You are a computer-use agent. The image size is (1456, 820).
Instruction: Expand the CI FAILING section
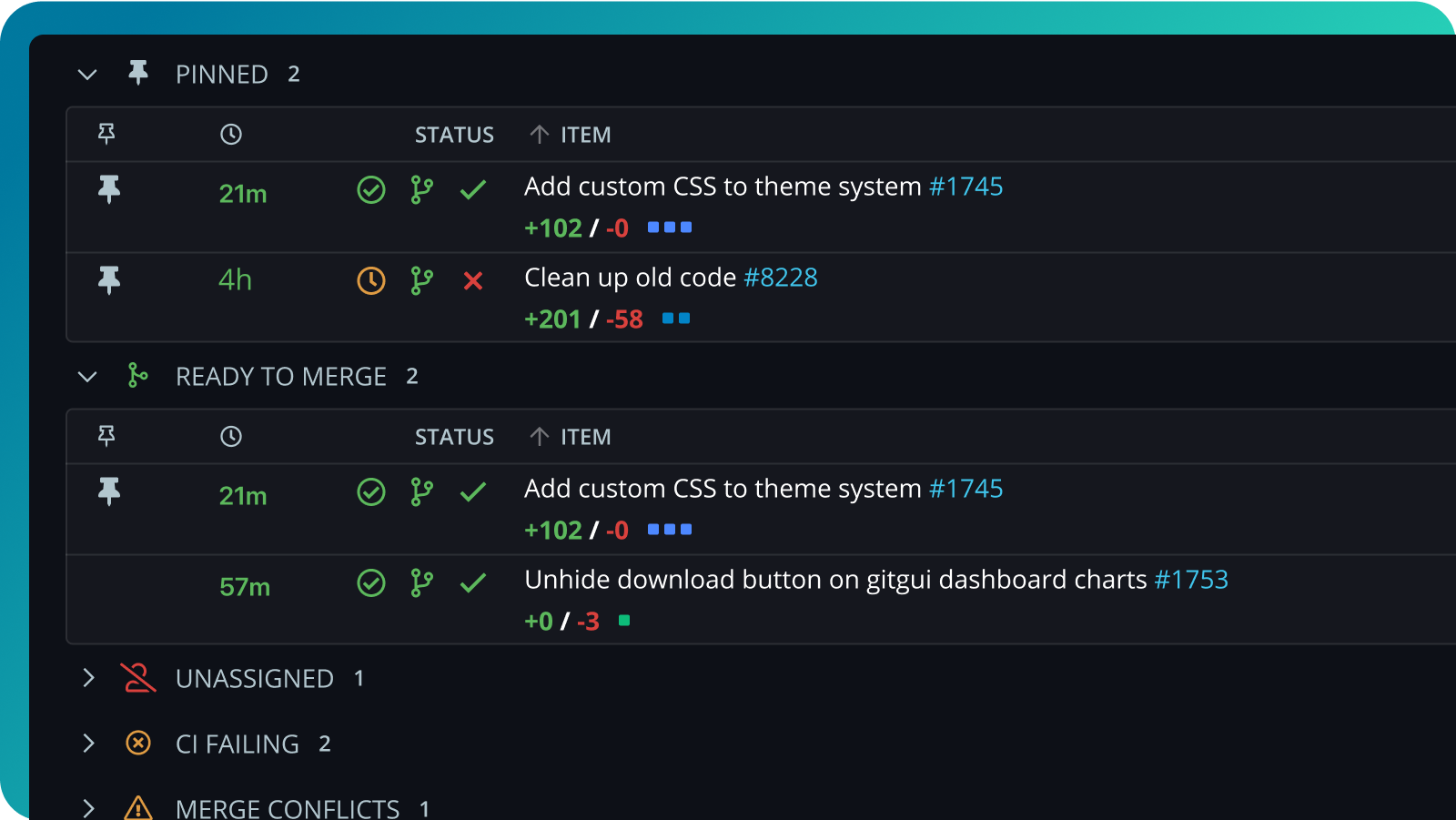point(88,743)
